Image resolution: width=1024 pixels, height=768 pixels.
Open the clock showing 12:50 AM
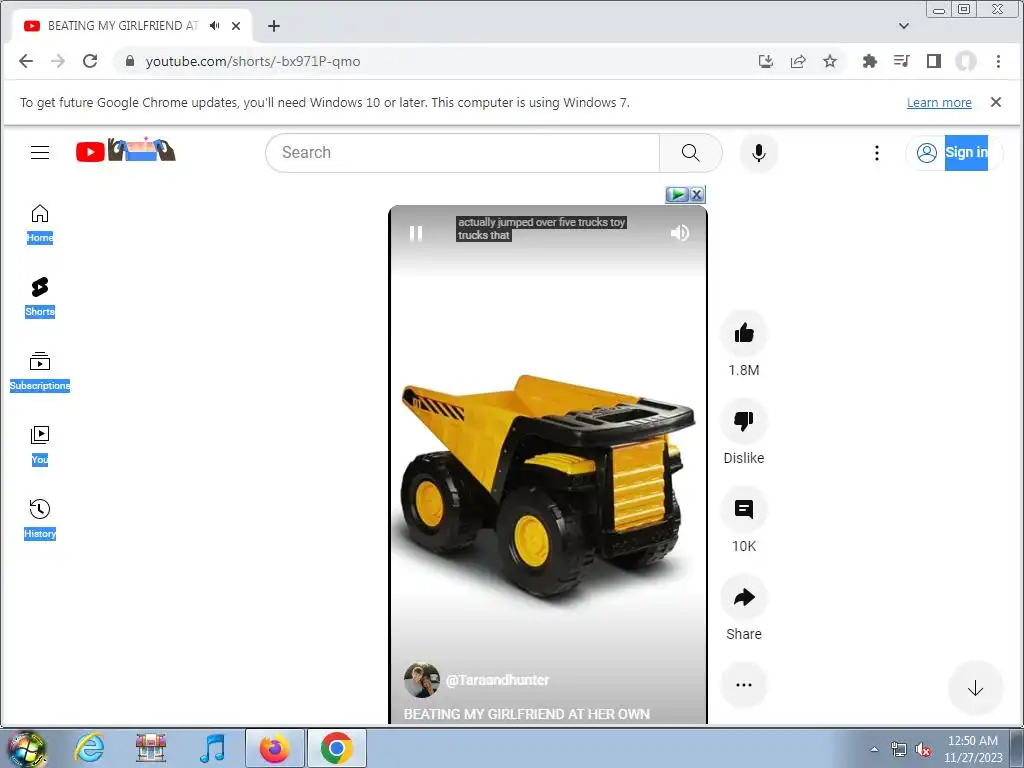[x=973, y=749]
